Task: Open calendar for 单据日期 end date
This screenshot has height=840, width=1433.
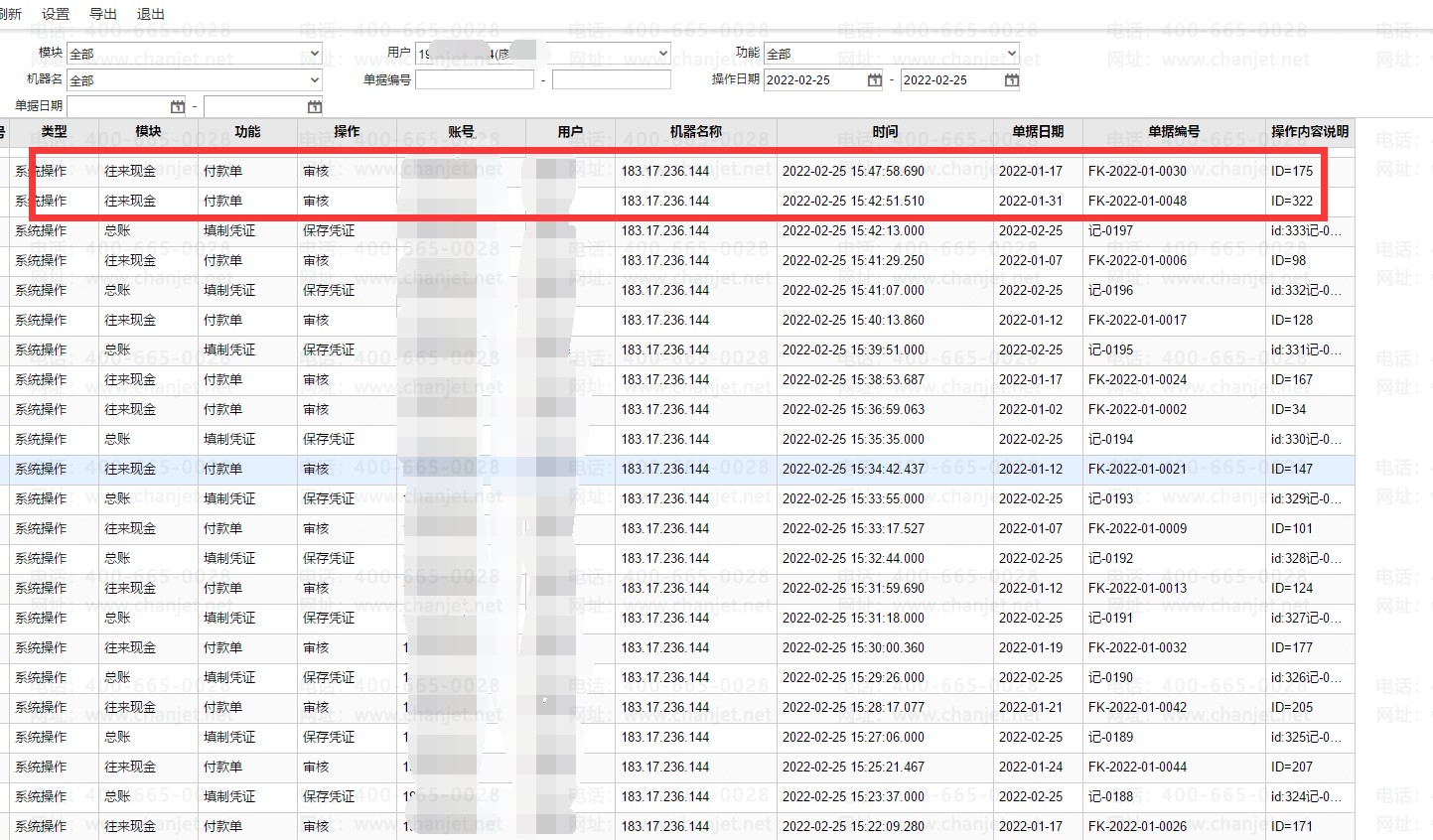Action: click(x=315, y=106)
